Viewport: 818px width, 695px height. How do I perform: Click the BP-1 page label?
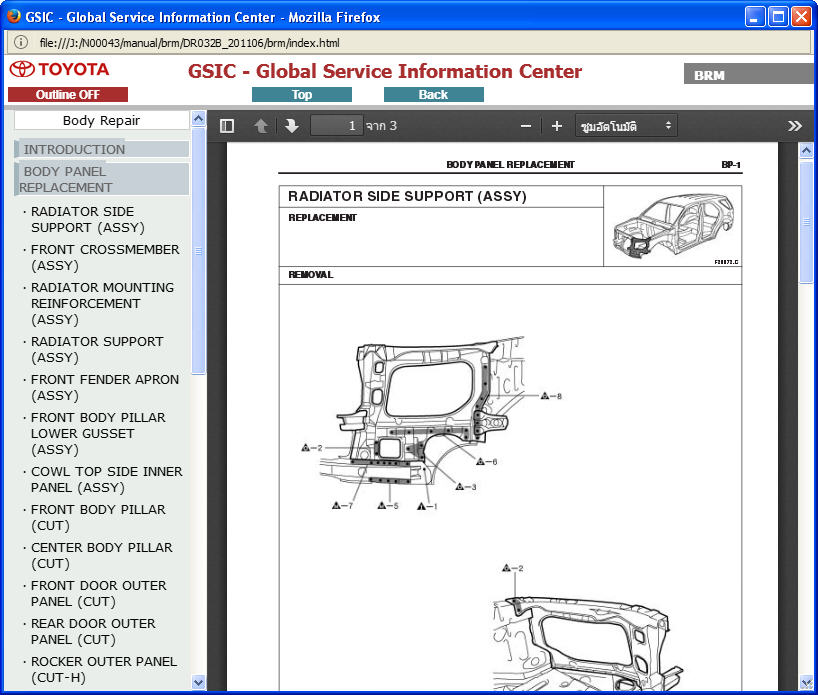click(x=731, y=164)
